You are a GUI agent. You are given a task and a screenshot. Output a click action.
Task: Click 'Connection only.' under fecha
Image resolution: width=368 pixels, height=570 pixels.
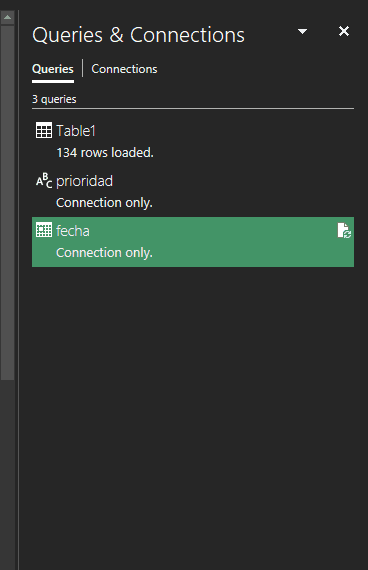click(x=104, y=253)
